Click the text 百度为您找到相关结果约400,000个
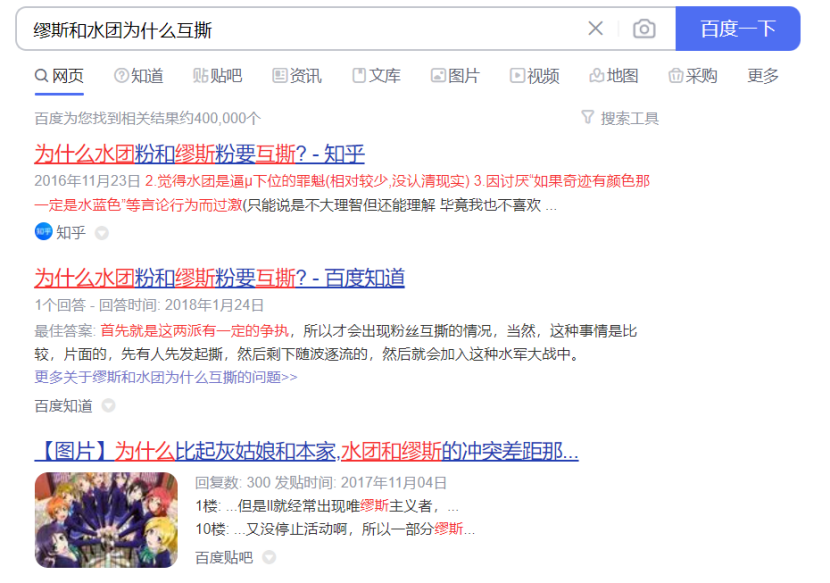This screenshot has height=583, width=830. pyautogui.click(x=148, y=118)
